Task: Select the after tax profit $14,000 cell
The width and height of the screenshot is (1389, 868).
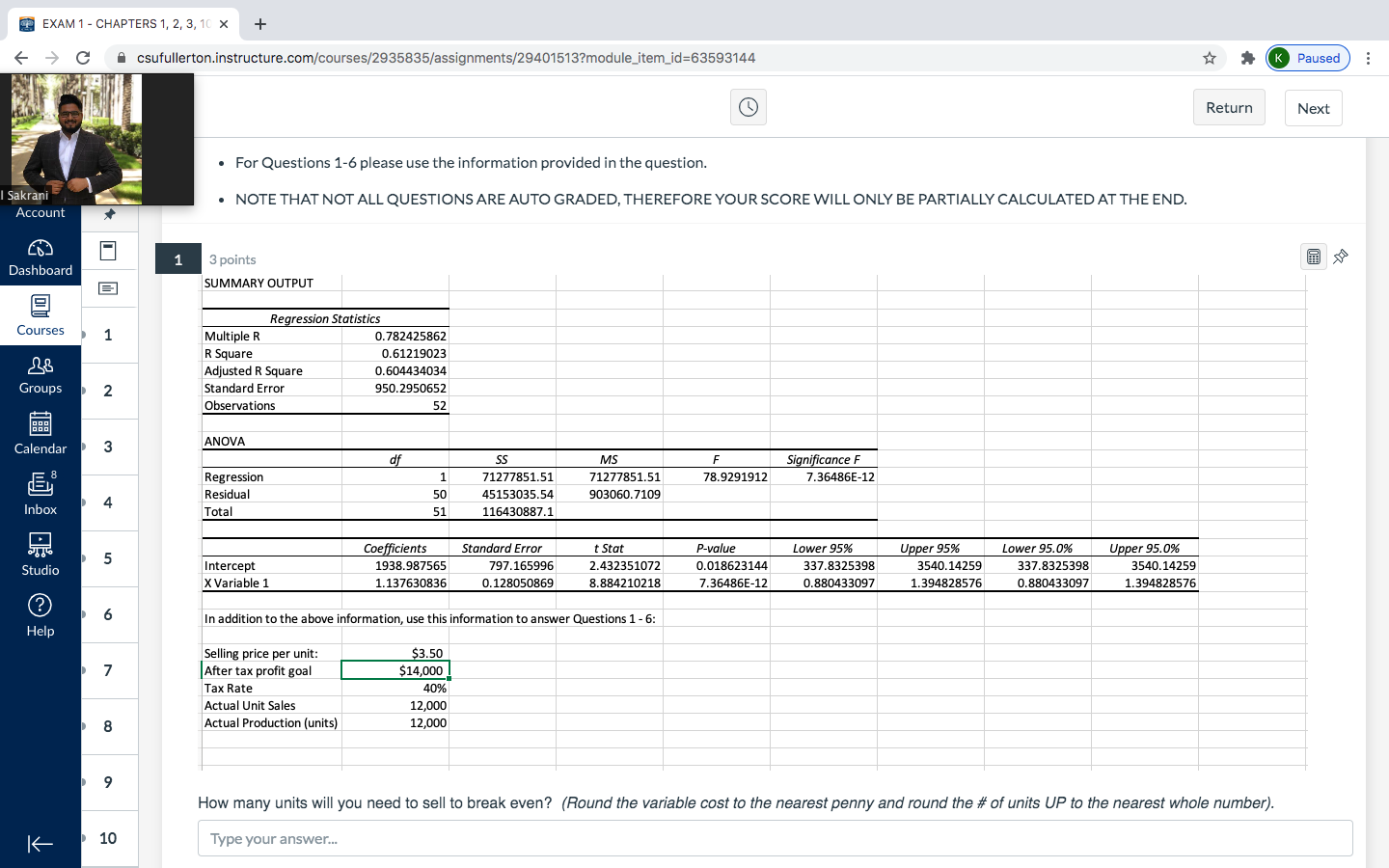Action: pyautogui.click(x=395, y=670)
